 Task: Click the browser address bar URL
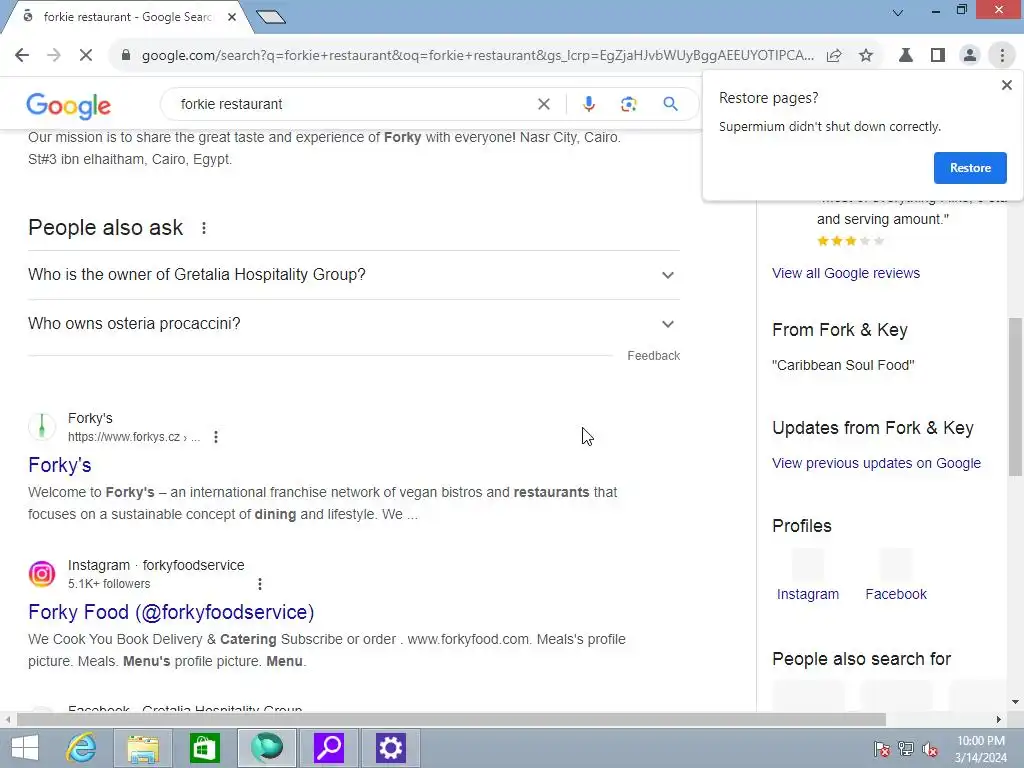pyautogui.click(x=477, y=56)
